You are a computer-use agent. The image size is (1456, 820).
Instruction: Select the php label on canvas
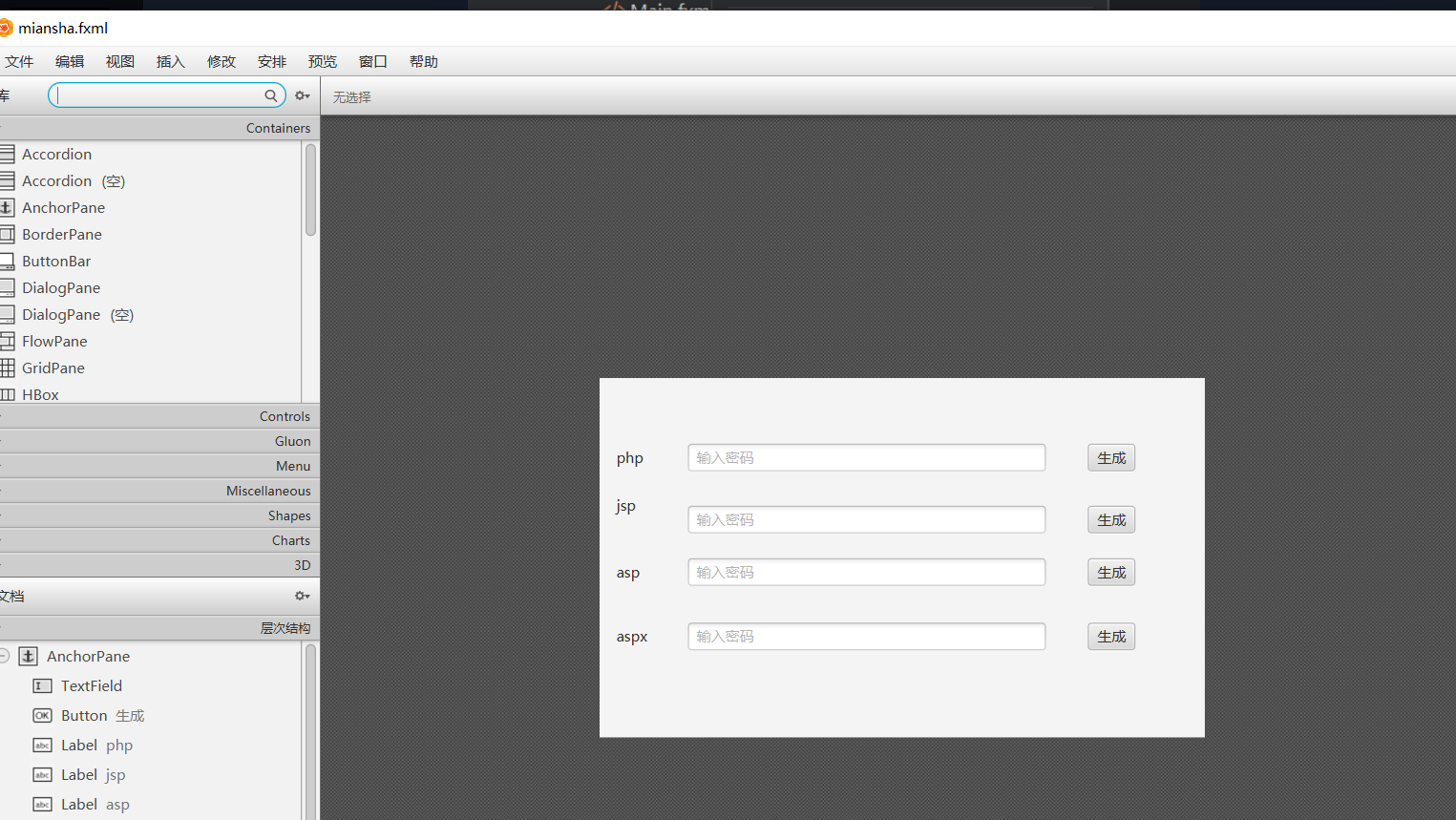pyautogui.click(x=630, y=458)
